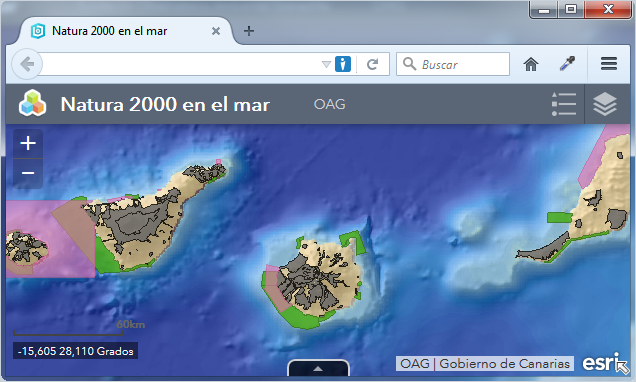Screen dimensions: 636x382
Task: Open the esri logo link
Action: click(601, 363)
